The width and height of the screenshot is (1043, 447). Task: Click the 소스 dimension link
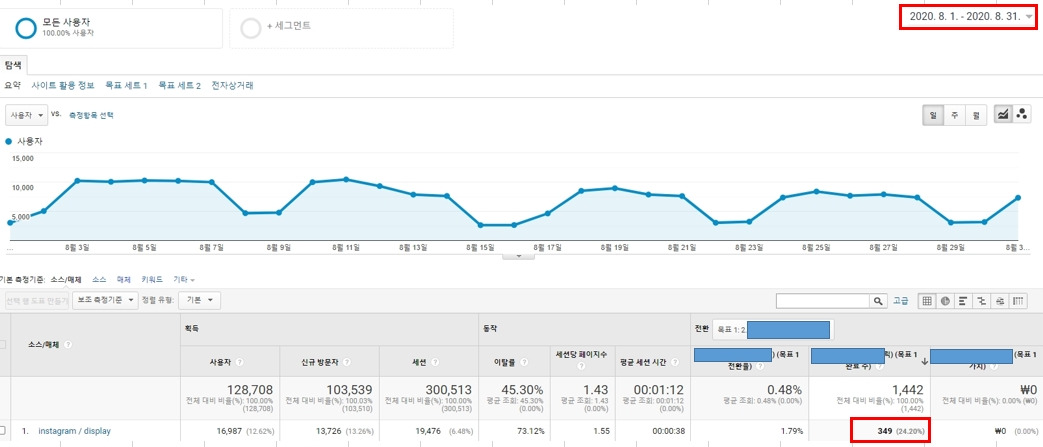99,280
